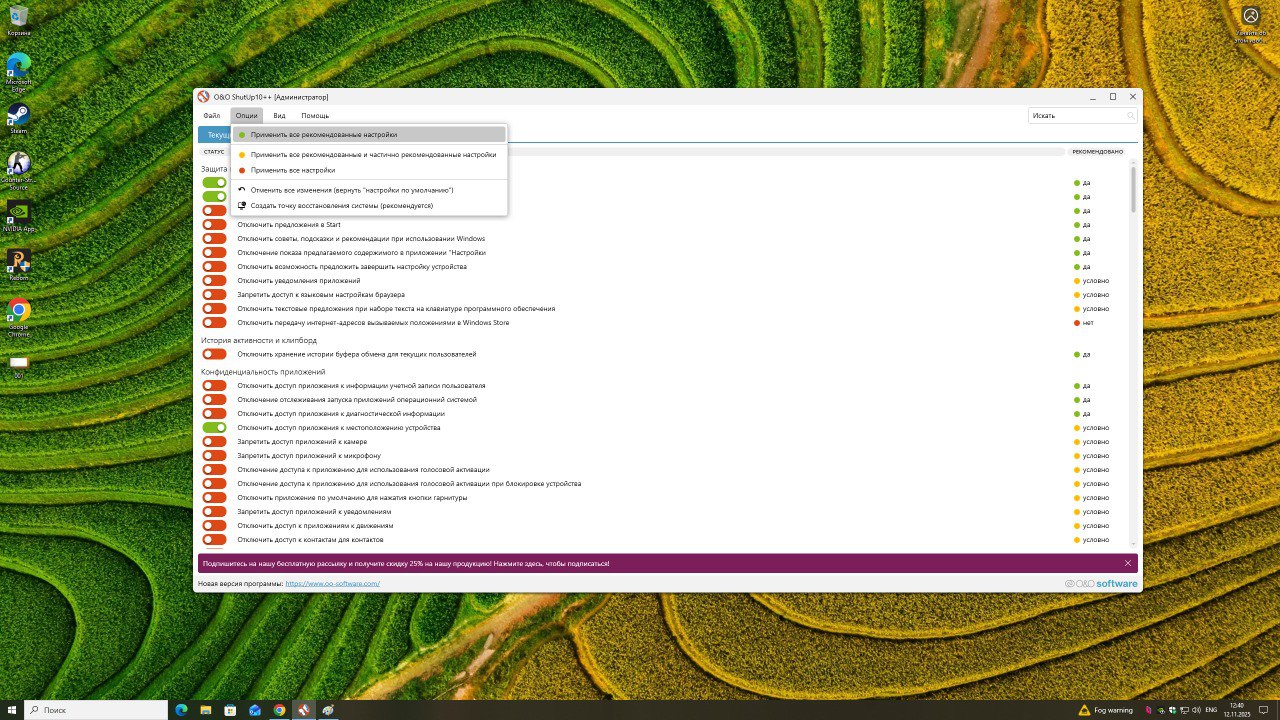The height and width of the screenshot is (720, 1280).
Task: Collapse the open Опции menu
Action: [x=246, y=116]
